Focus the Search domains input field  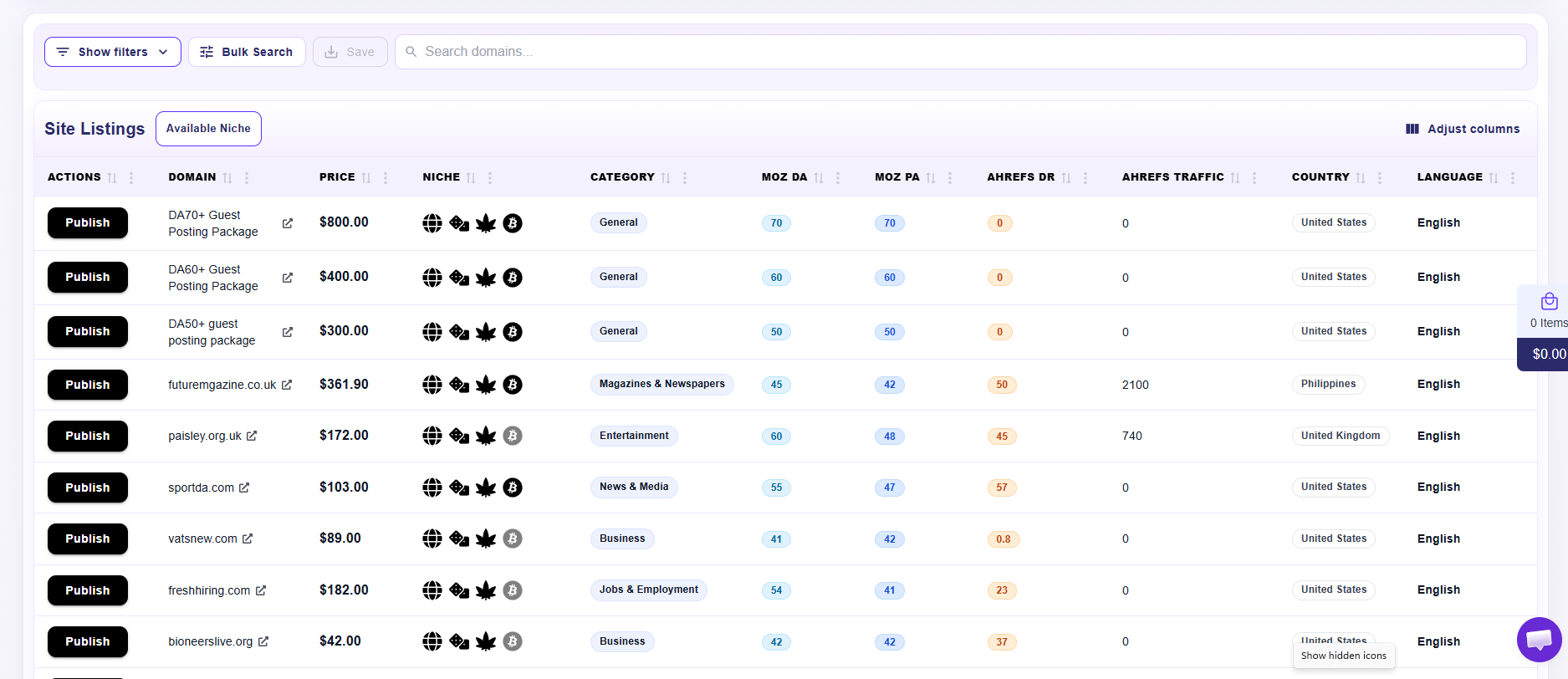(960, 52)
